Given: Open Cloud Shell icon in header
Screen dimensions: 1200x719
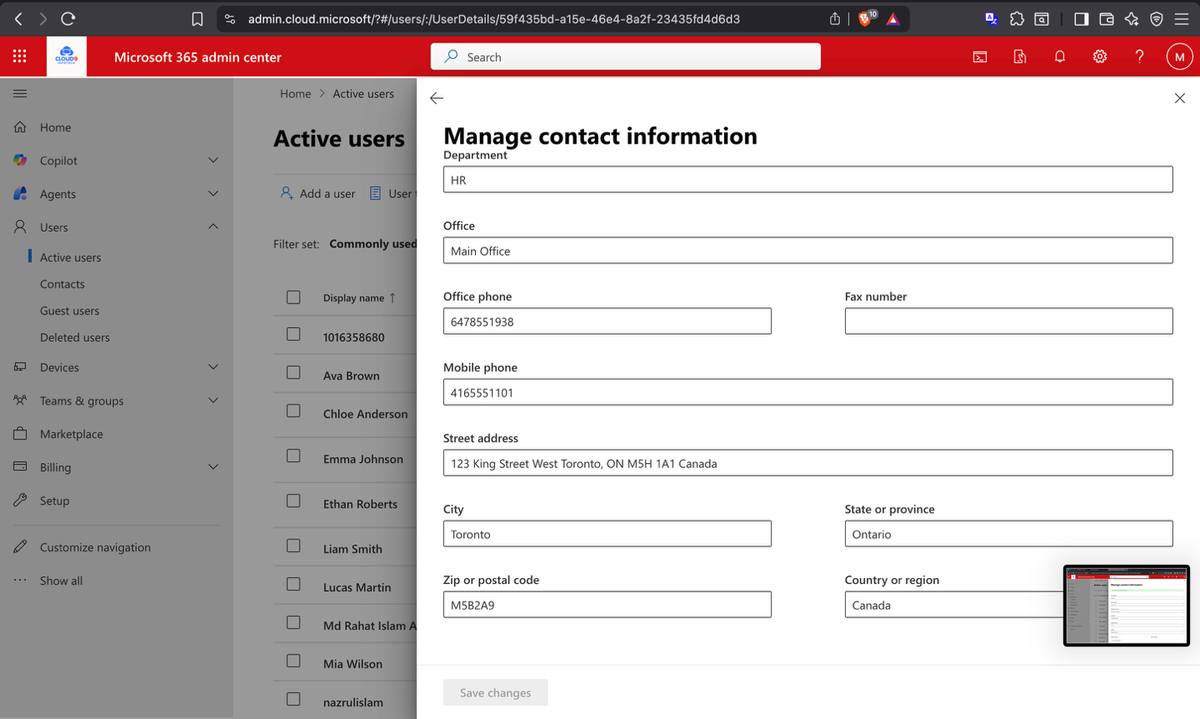Looking at the screenshot, I should pyautogui.click(x=980, y=57).
